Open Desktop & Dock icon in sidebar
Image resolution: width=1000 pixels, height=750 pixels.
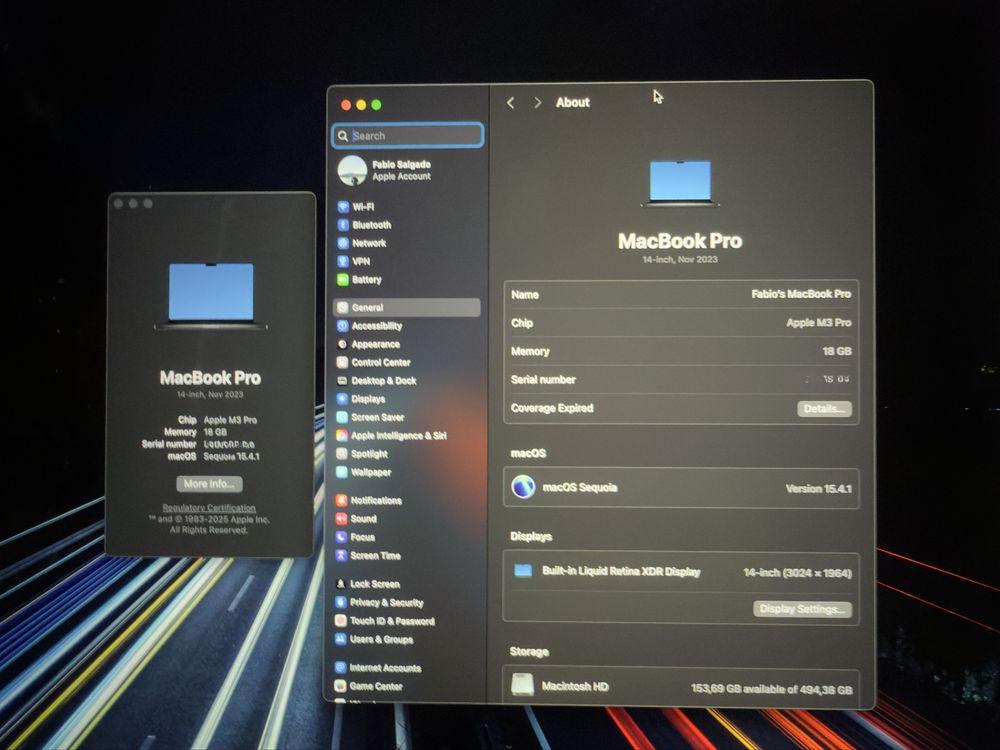point(342,381)
